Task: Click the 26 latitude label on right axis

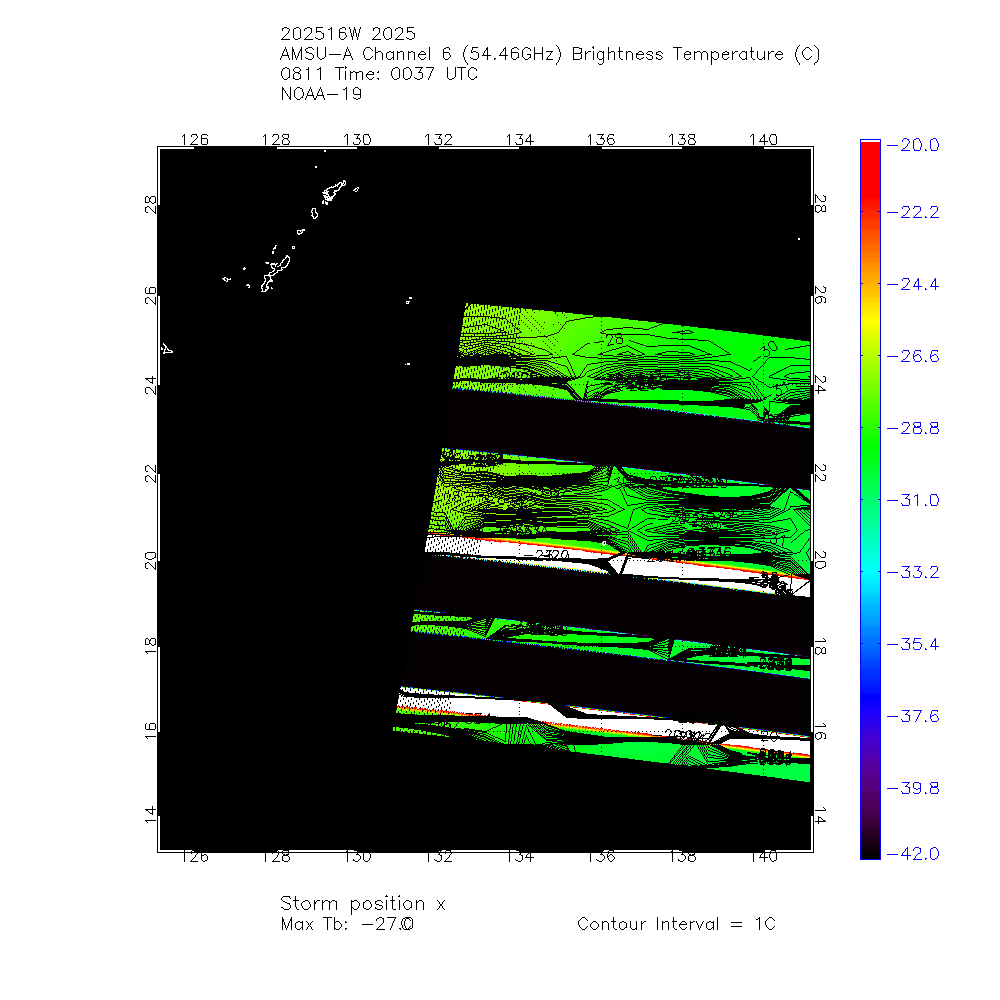Action: click(x=821, y=295)
